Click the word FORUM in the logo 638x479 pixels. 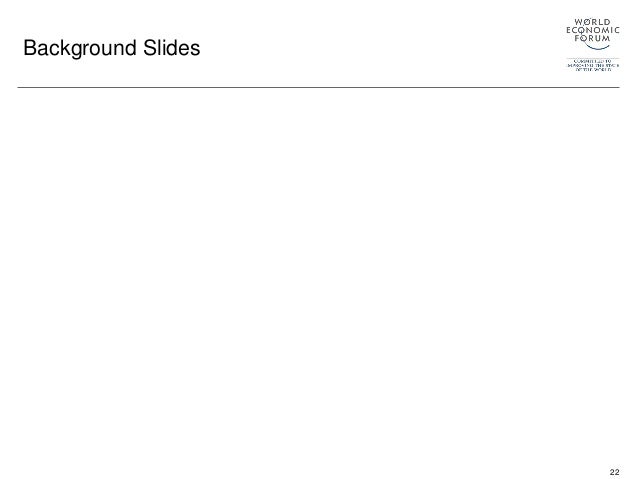tap(592, 38)
